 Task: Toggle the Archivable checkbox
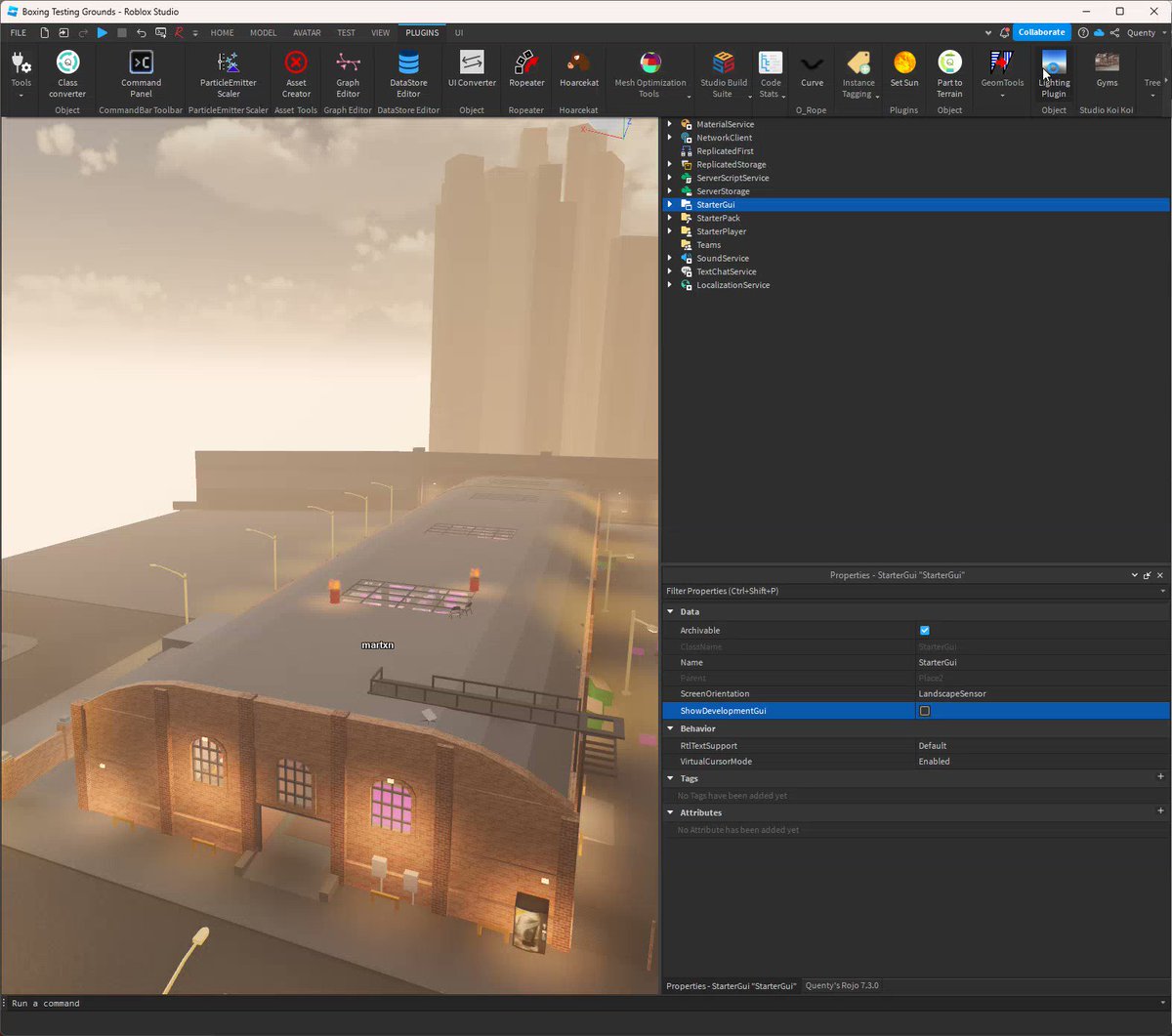(925, 631)
